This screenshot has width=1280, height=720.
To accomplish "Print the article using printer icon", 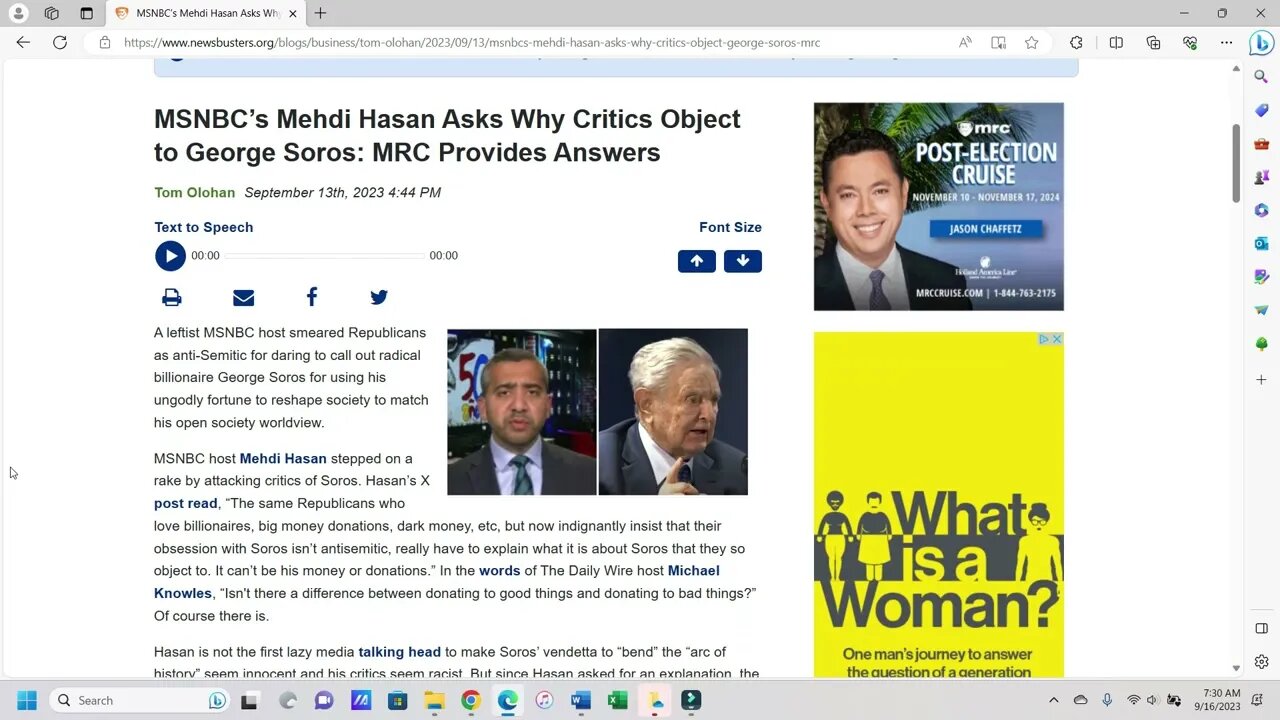I will pos(172,297).
